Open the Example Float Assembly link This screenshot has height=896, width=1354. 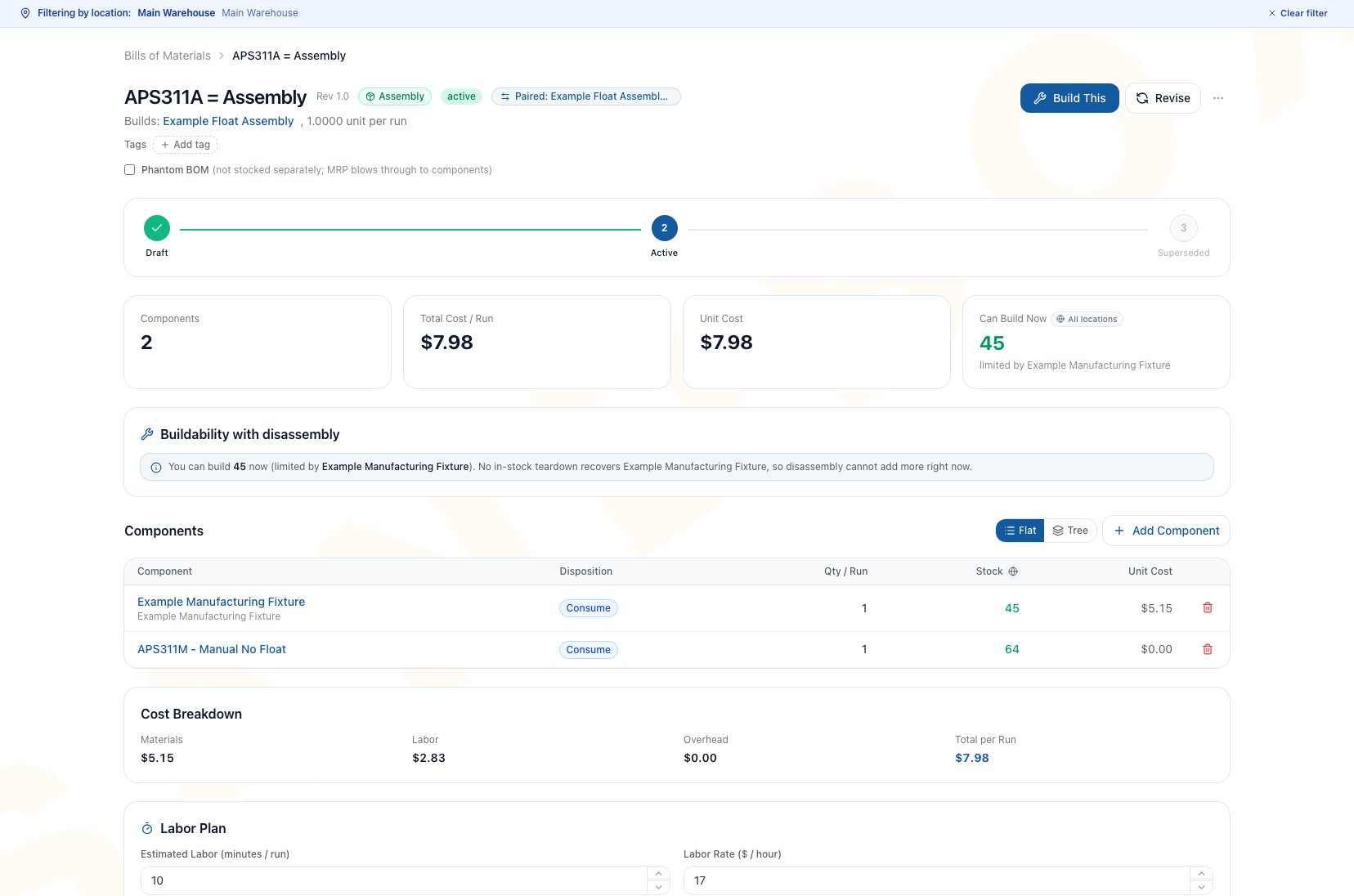(x=228, y=121)
